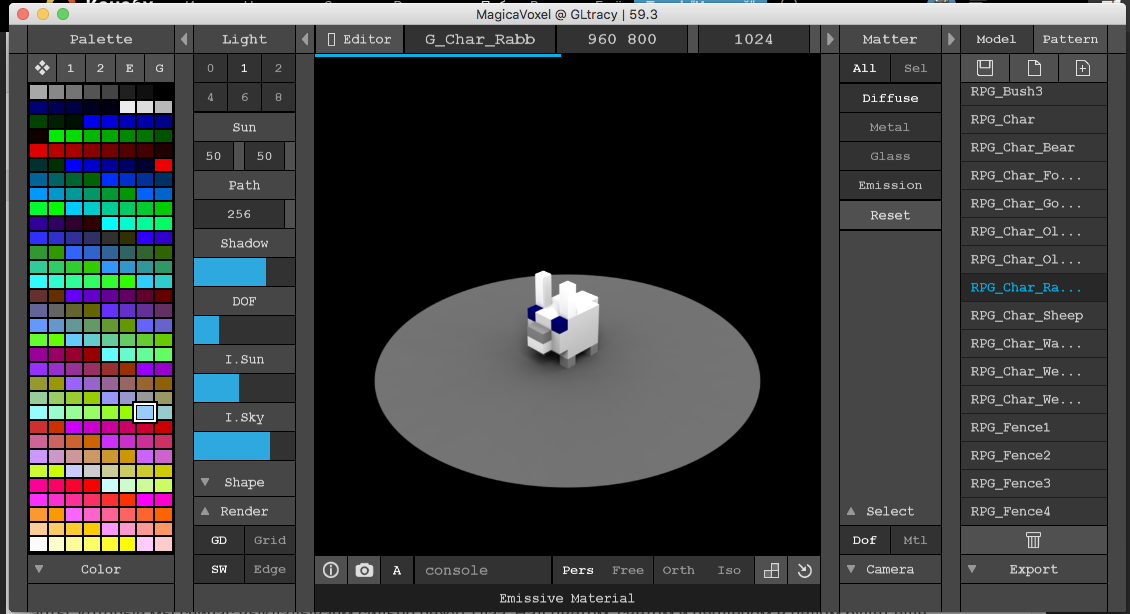
Task: Click the grid layout icon beside Iso
Action: pyautogui.click(x=770, y=570)
